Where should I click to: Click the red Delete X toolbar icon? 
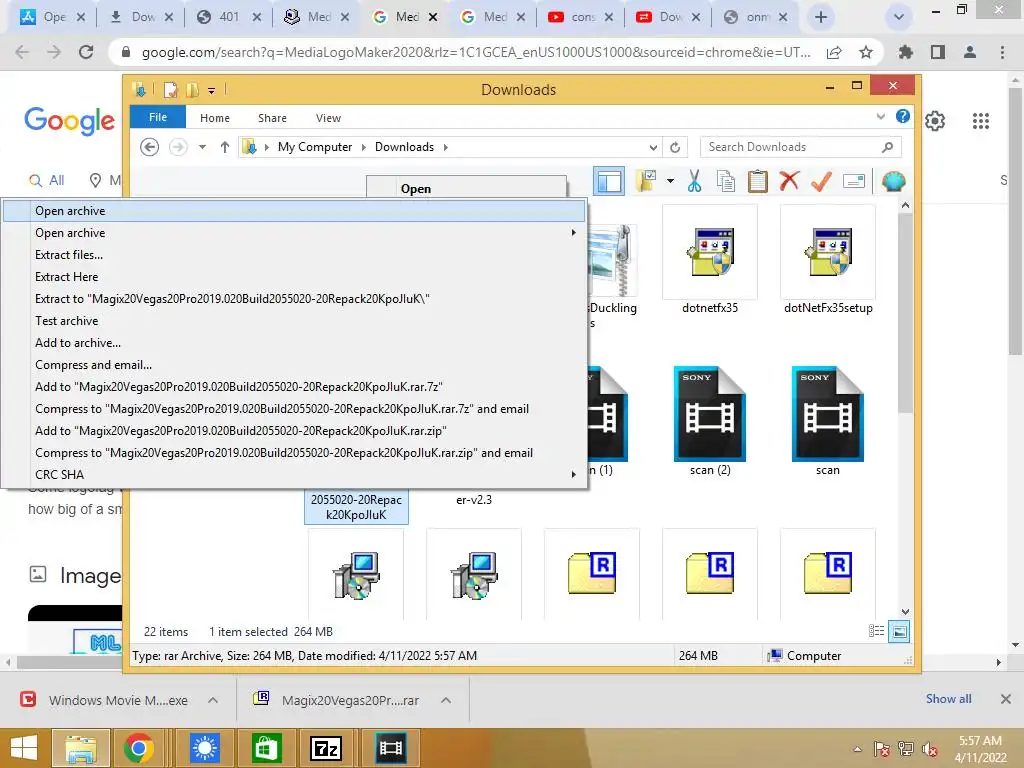[x=789, y=180]
